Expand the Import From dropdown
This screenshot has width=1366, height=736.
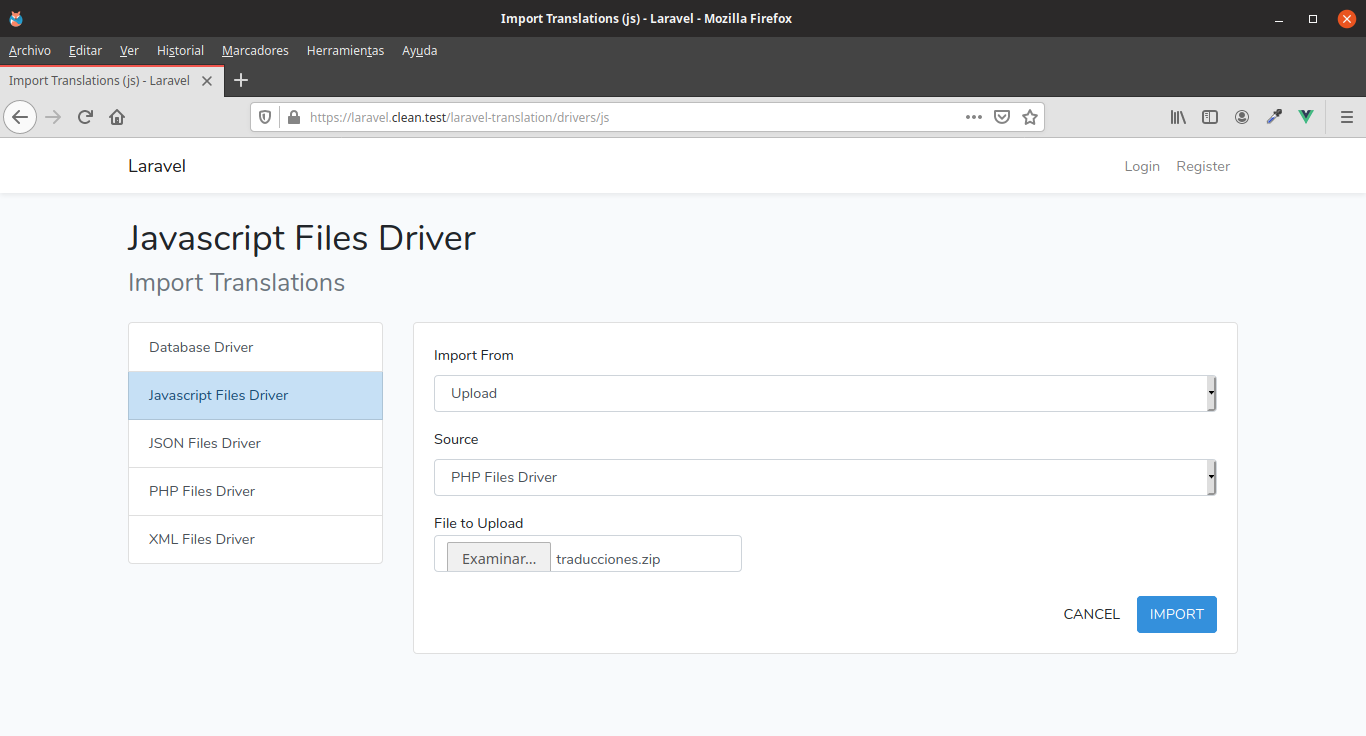[x=824, y=394]
